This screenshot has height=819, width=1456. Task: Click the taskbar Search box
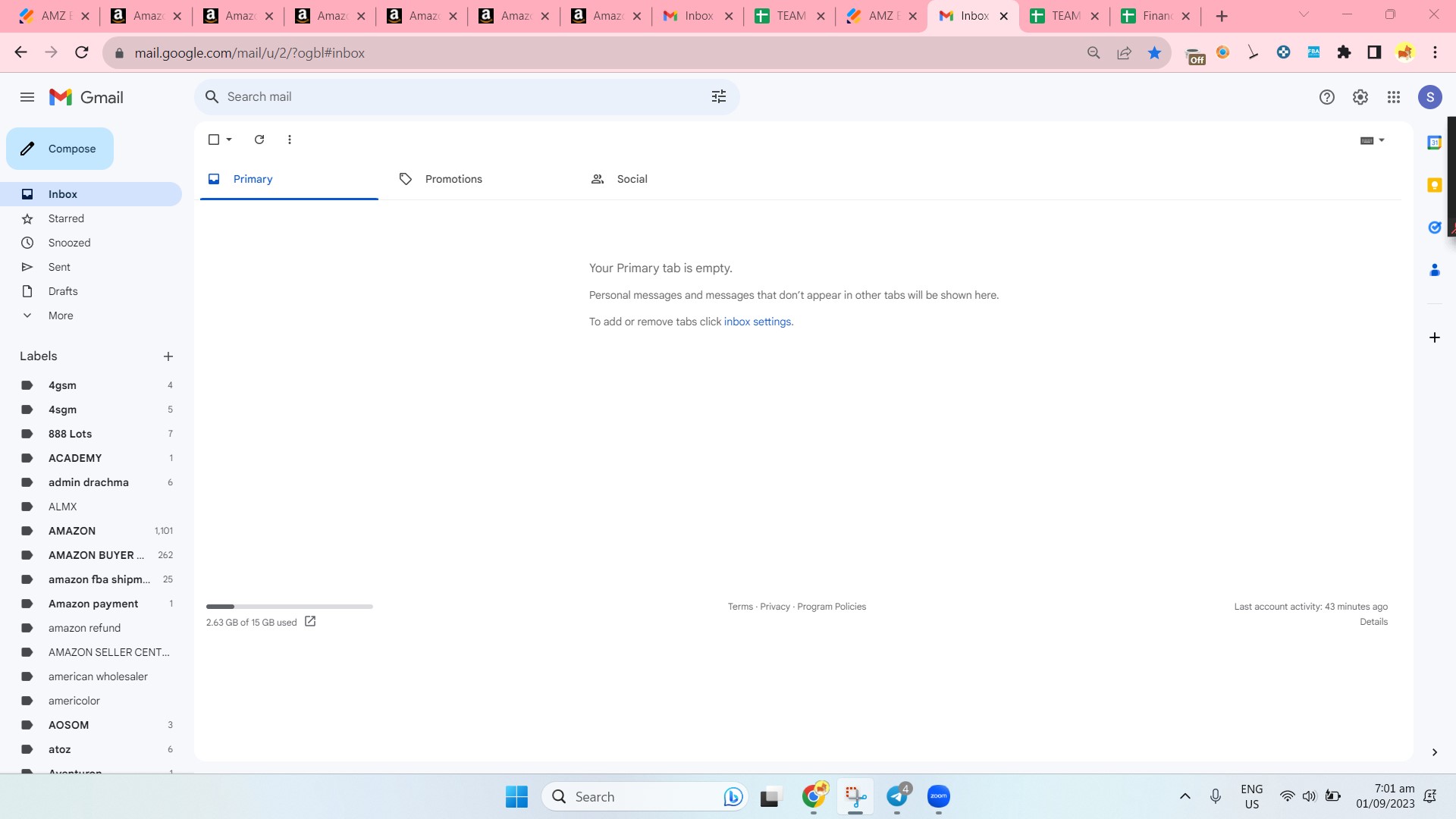point(645,796)
